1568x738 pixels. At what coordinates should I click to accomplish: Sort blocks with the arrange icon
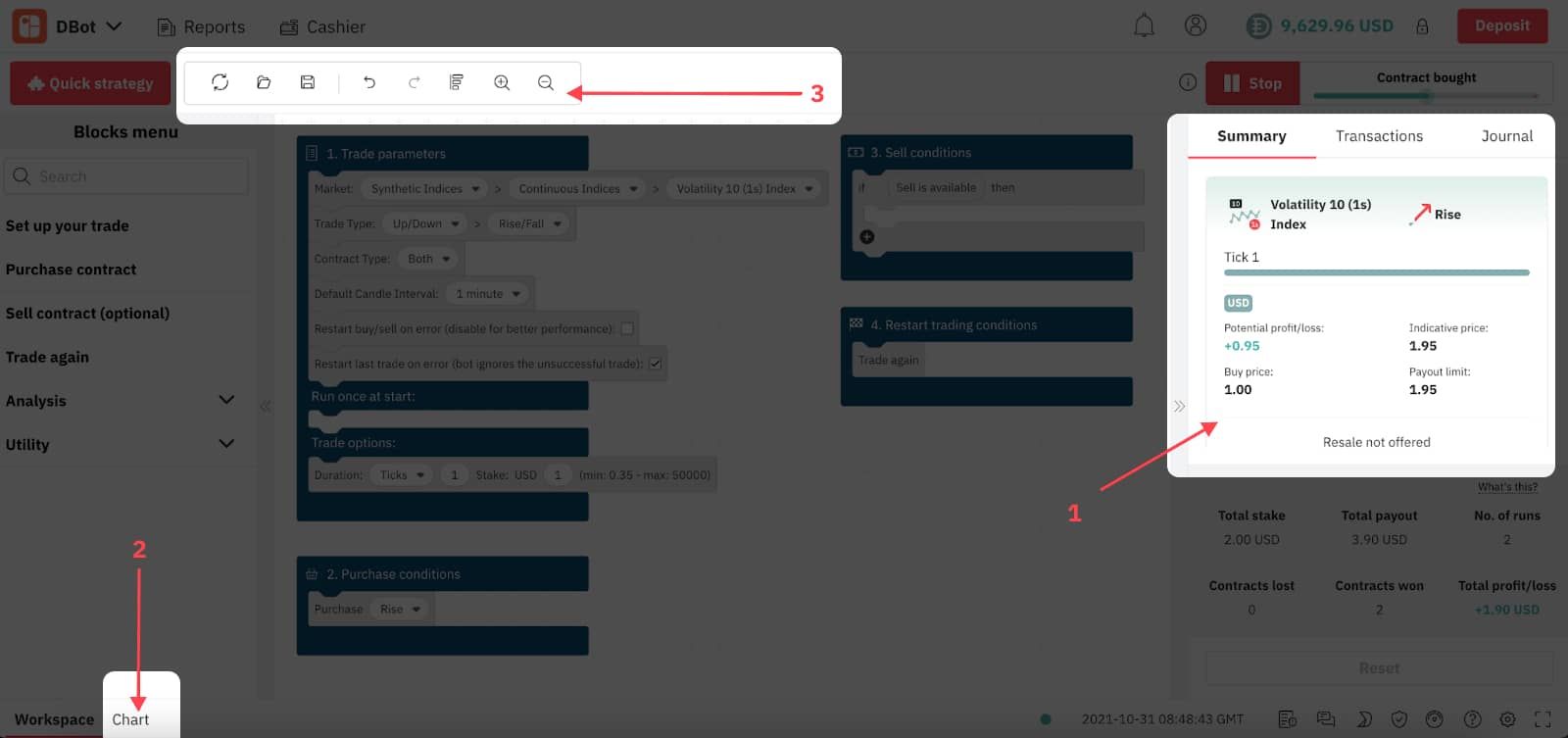[457, 82]
